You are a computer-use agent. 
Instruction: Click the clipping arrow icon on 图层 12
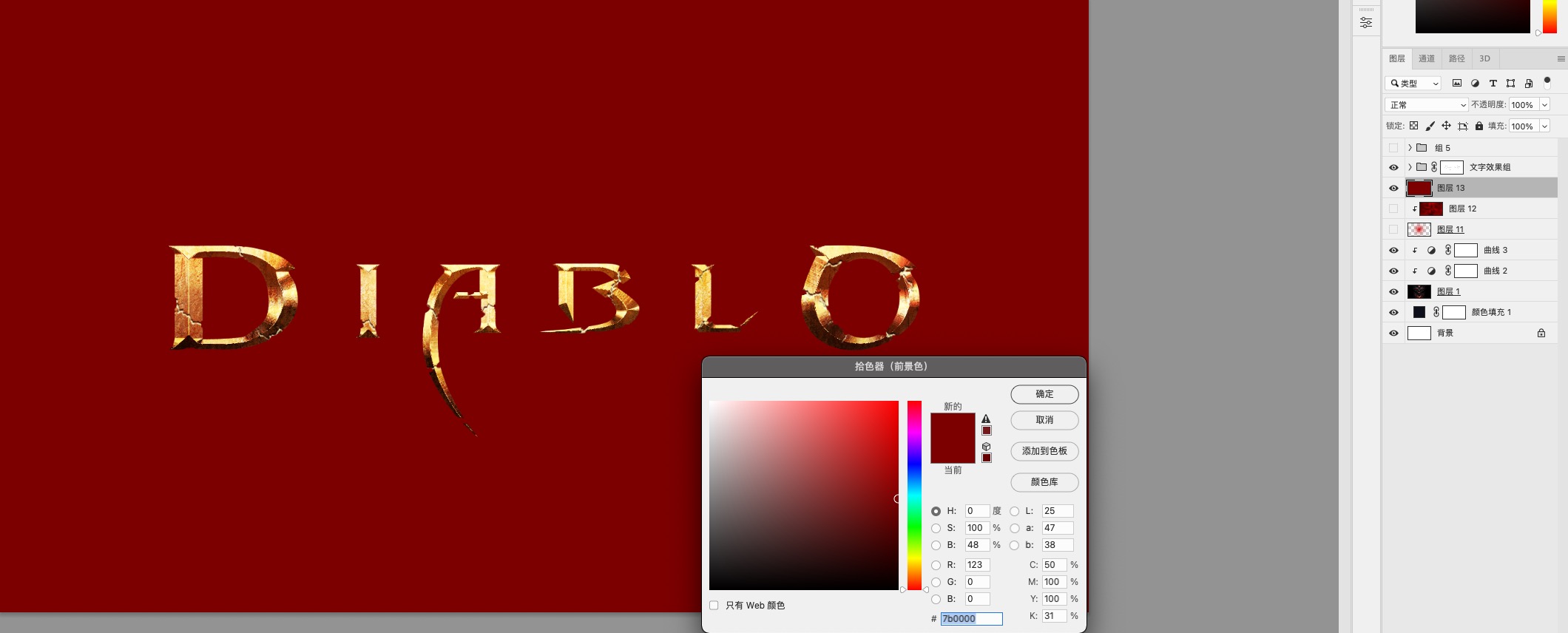[x=1415, y=209]
